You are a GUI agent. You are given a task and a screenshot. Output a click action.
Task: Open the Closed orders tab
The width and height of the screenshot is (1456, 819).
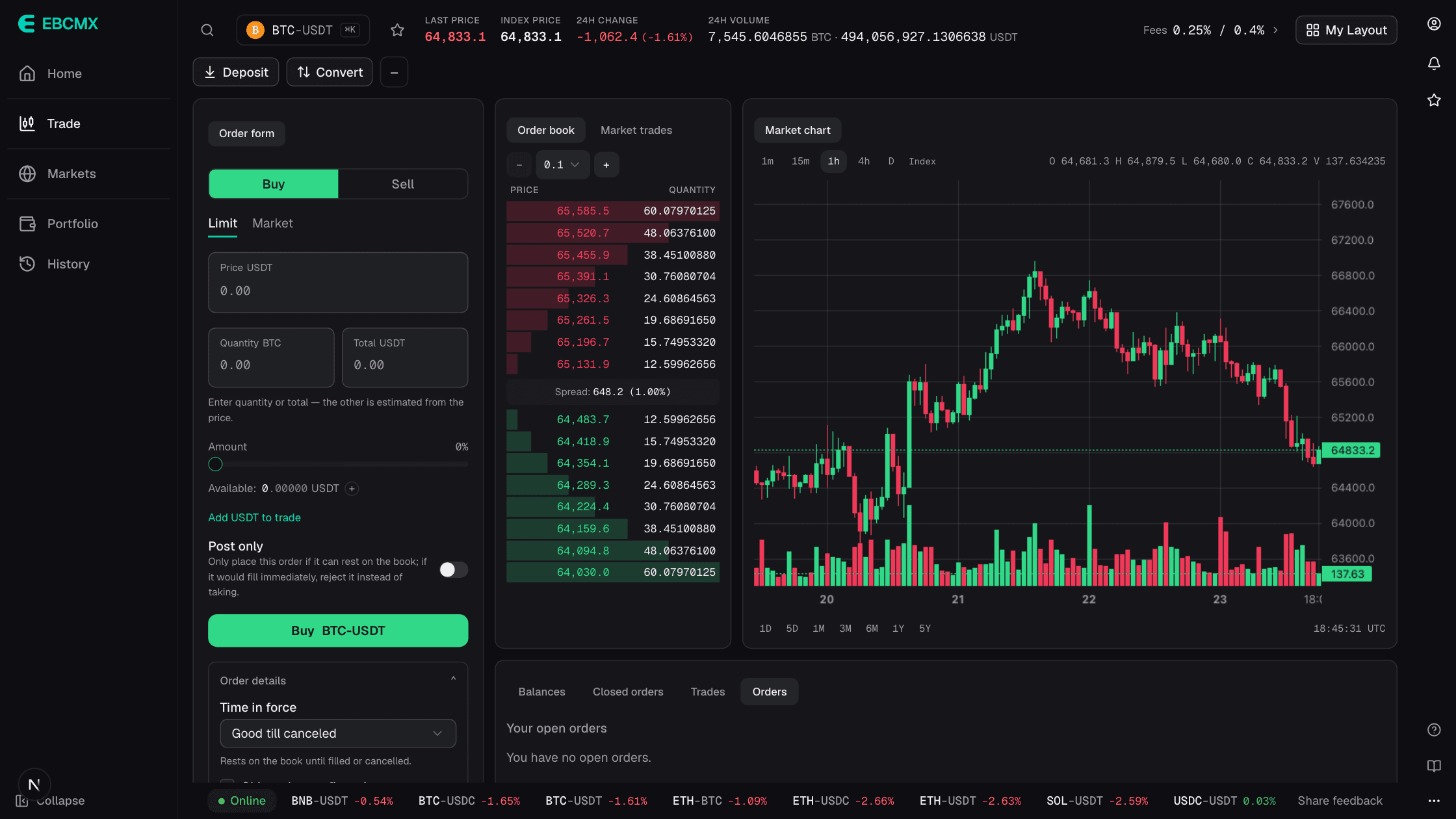point(628,692)
